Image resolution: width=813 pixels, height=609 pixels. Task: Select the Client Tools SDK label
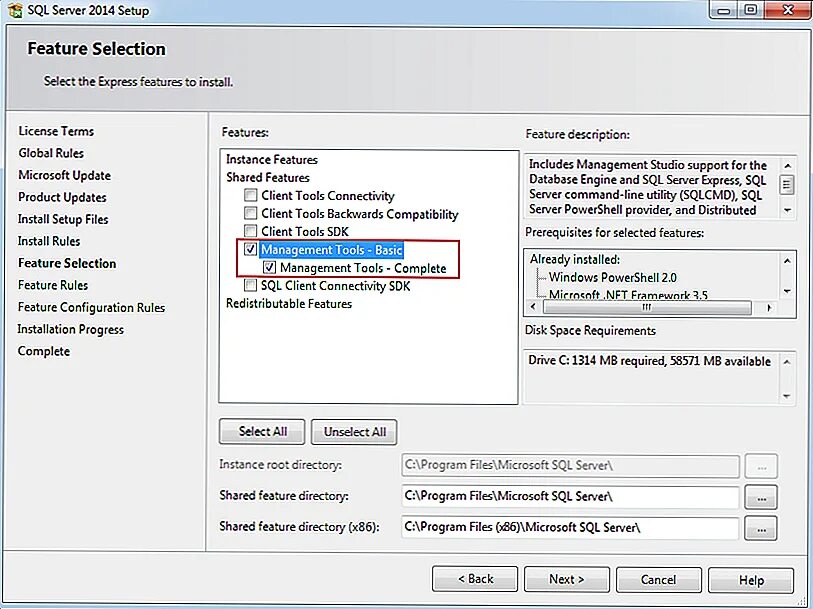305,231
